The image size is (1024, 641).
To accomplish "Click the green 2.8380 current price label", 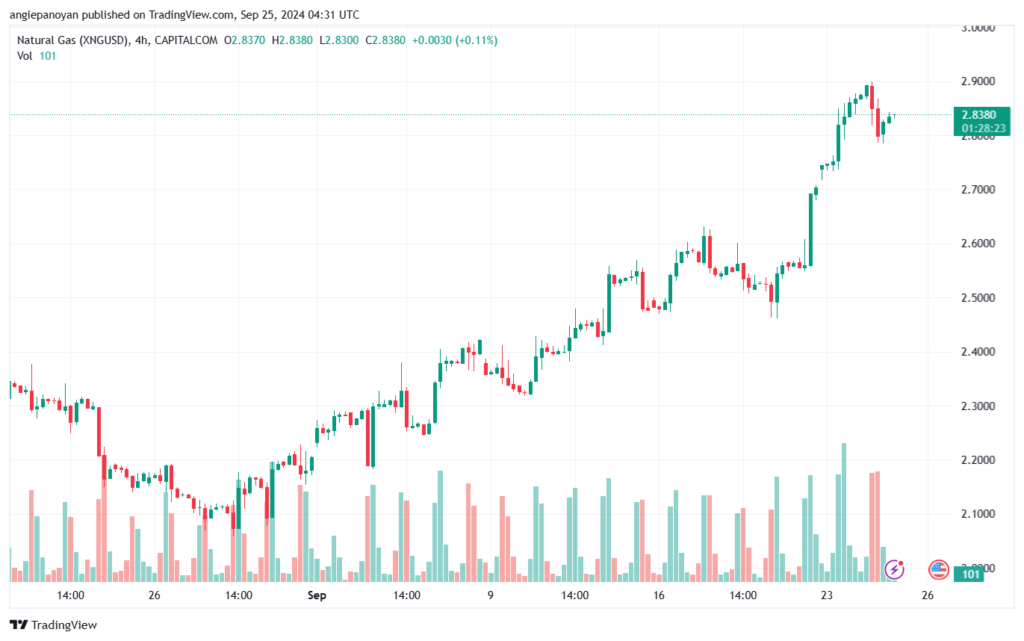I will click(x=982, y=115).
